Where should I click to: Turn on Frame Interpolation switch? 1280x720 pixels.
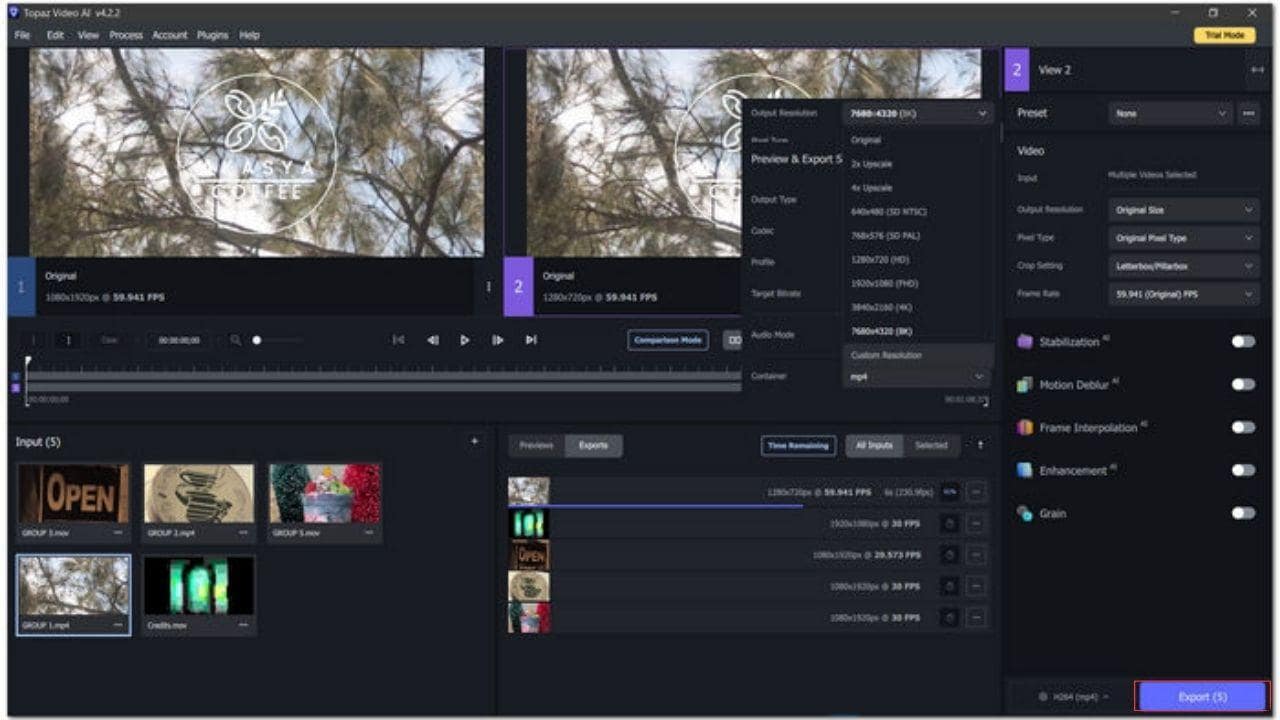[x=1243, y=427]
